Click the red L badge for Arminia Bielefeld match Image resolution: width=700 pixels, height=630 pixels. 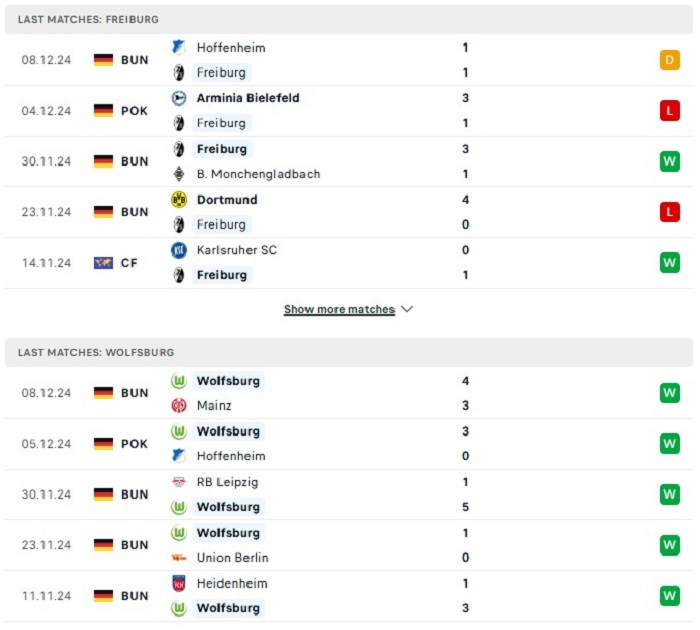(669, 111)
